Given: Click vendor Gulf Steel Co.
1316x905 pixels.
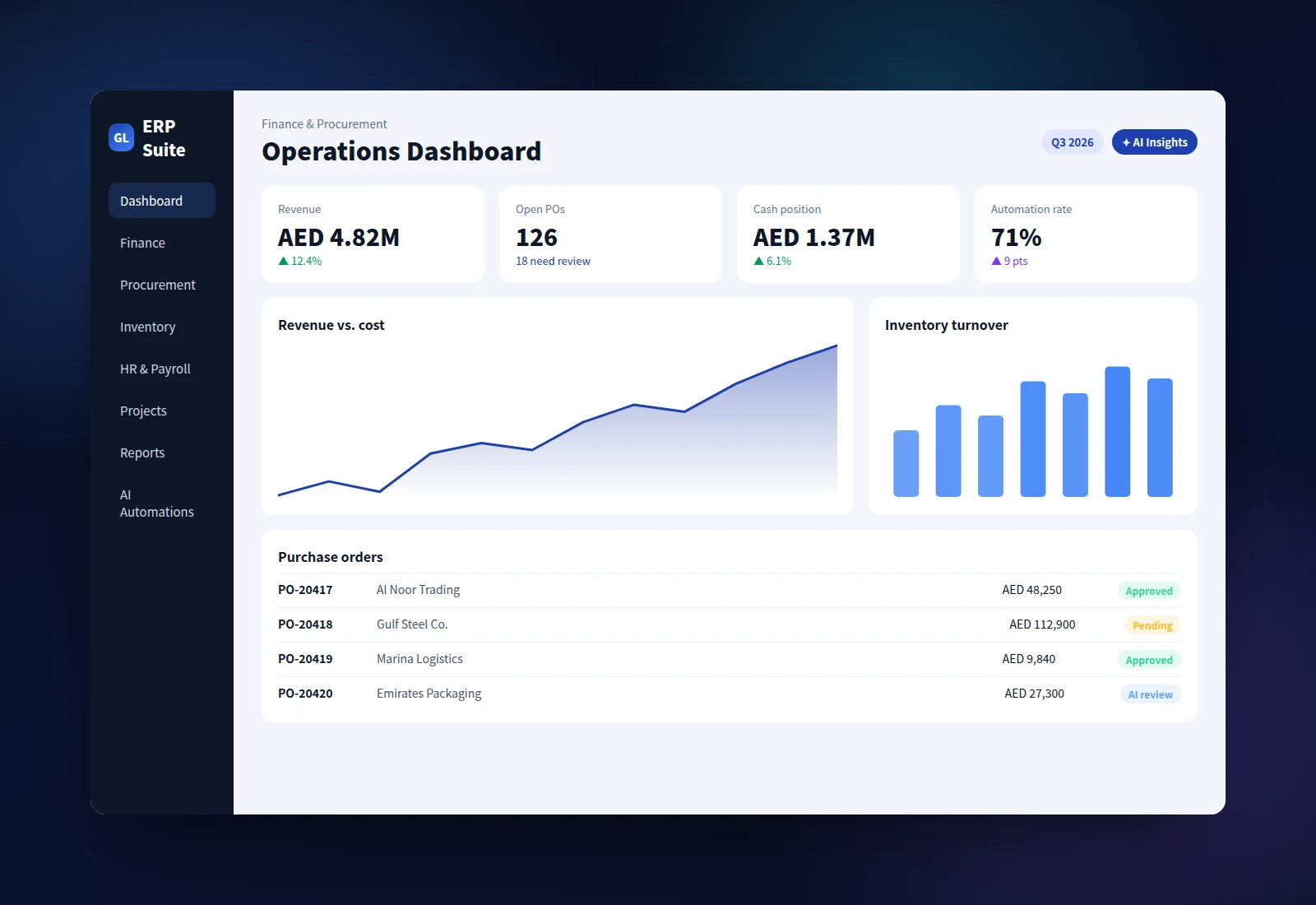Looking at the screenshot, I should 412,624.
